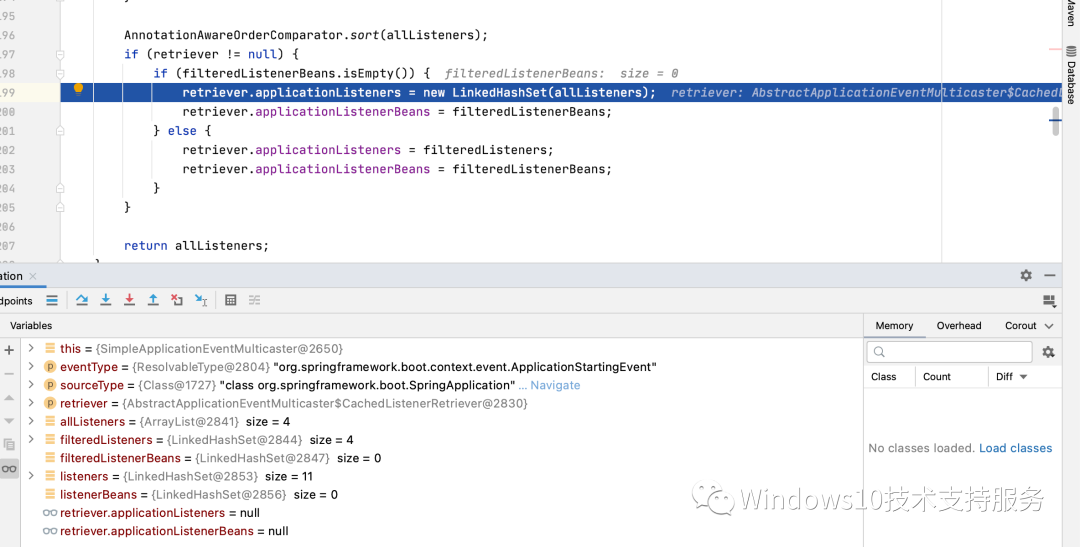This screenshot has width=1080, height=547.
Task: Open the Database side tool window
Action: (1071, 75)
